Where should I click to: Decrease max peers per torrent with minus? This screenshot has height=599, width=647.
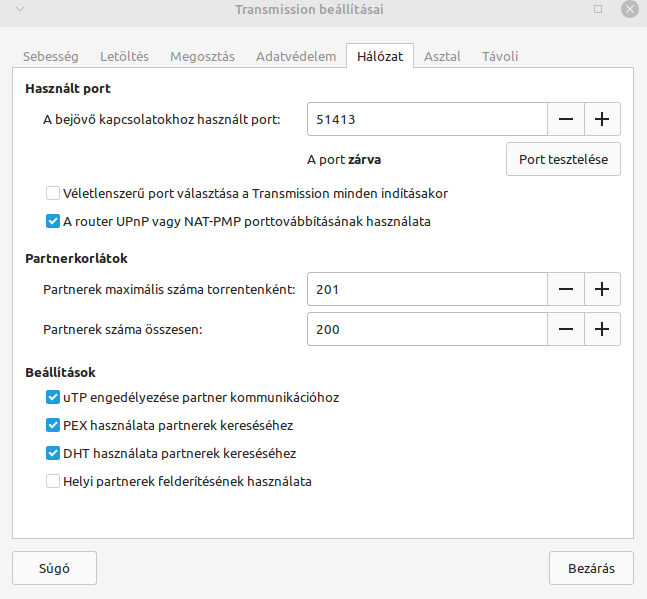[x=566, y=289]
